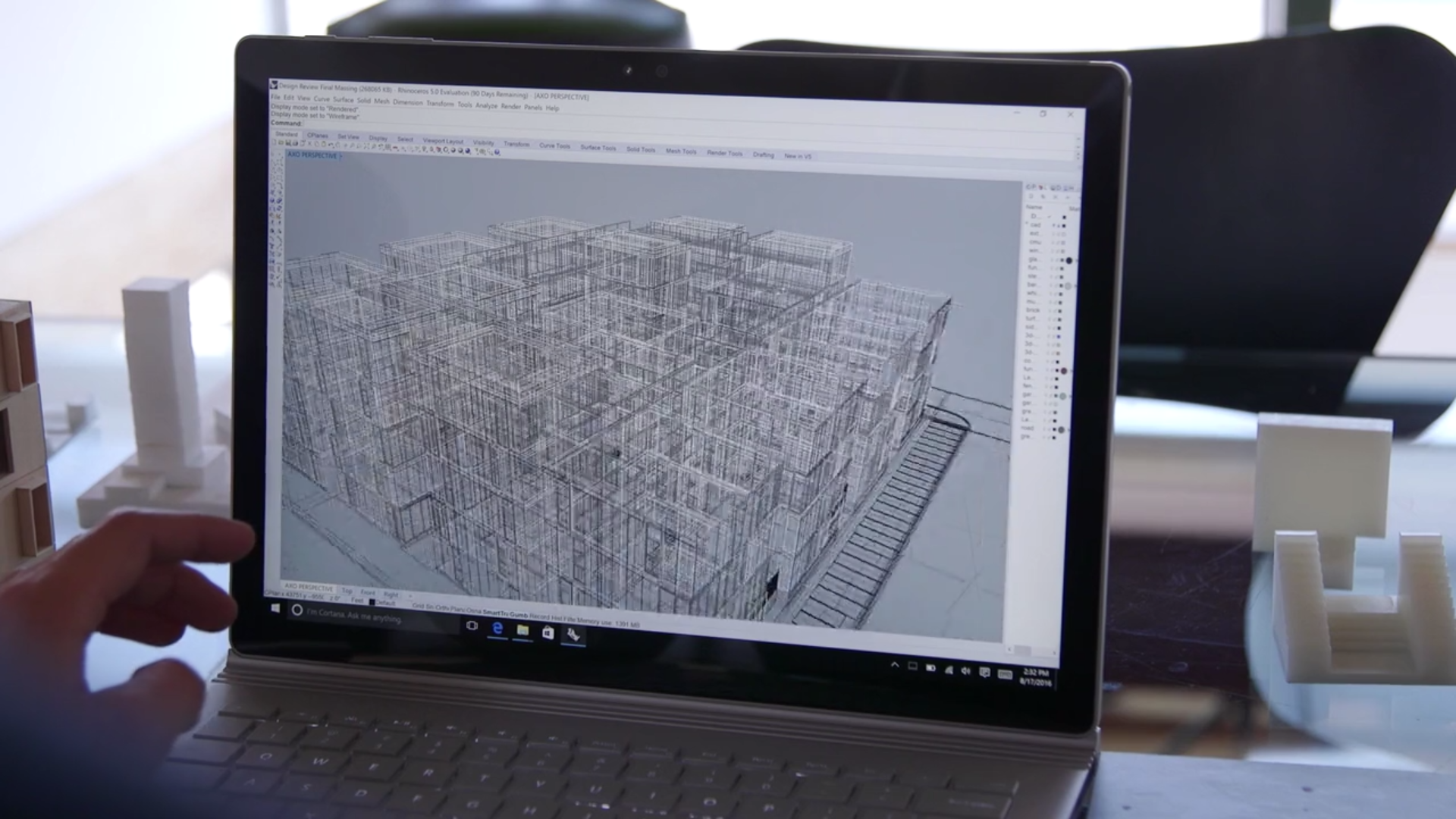This screenshot has height=819, width=1456.
Task: Open the Render menu
Action: click(510, 106)
